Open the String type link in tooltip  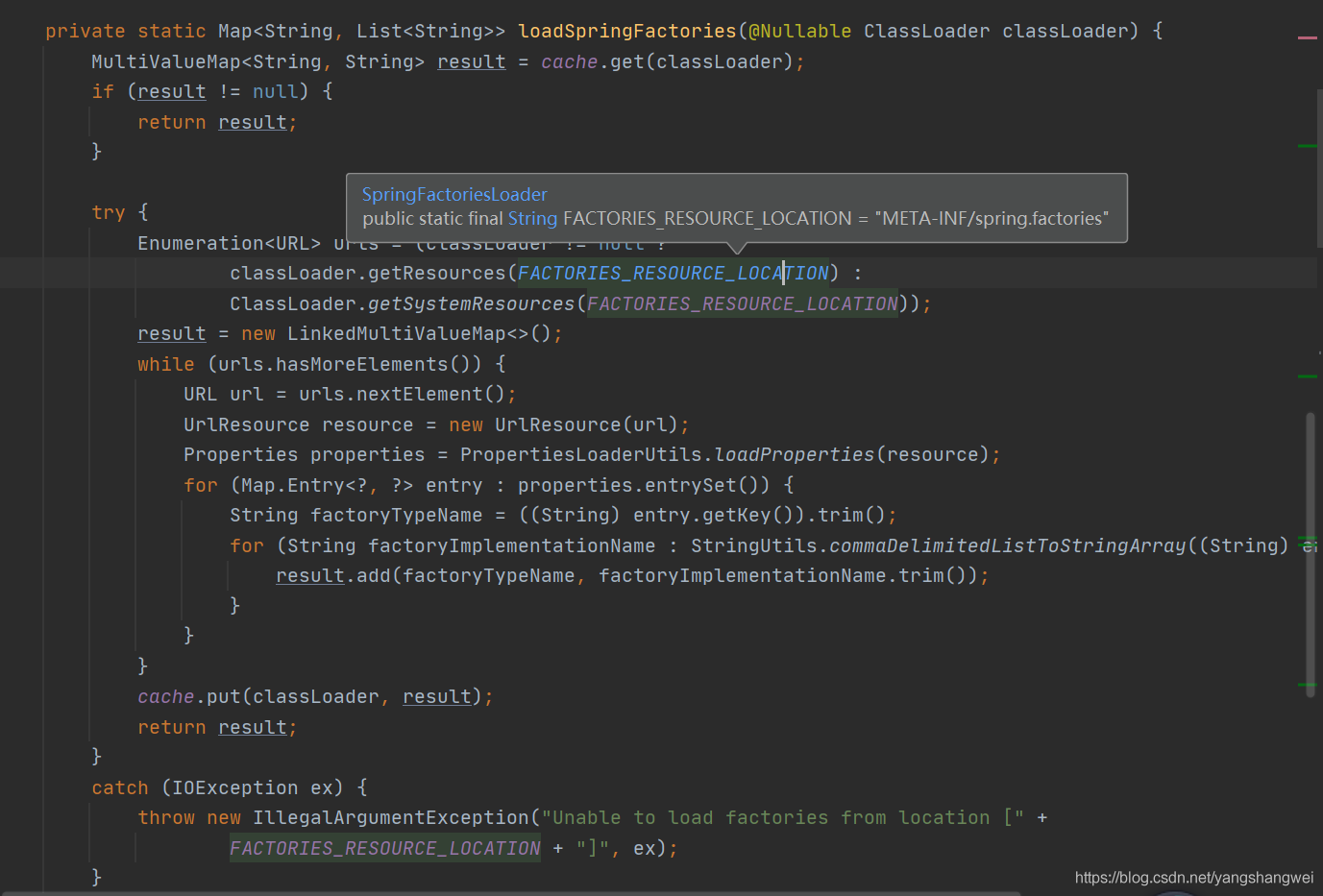coord(532,219)
